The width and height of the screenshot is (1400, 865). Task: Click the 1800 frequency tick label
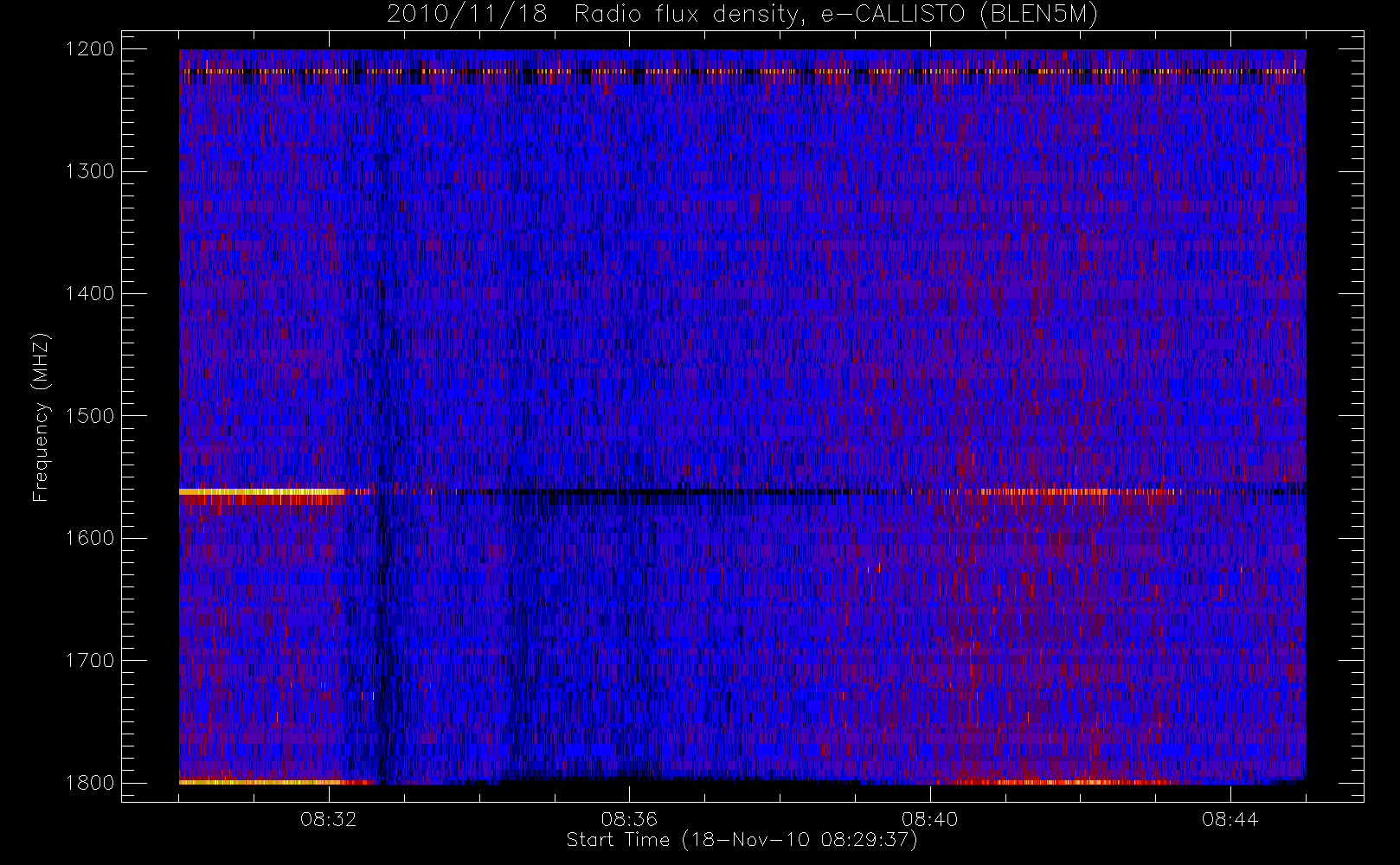click(90, 782)
